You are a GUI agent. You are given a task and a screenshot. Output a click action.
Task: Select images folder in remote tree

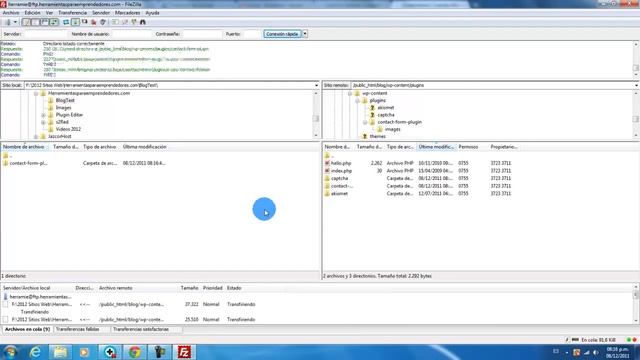(392, 129)
